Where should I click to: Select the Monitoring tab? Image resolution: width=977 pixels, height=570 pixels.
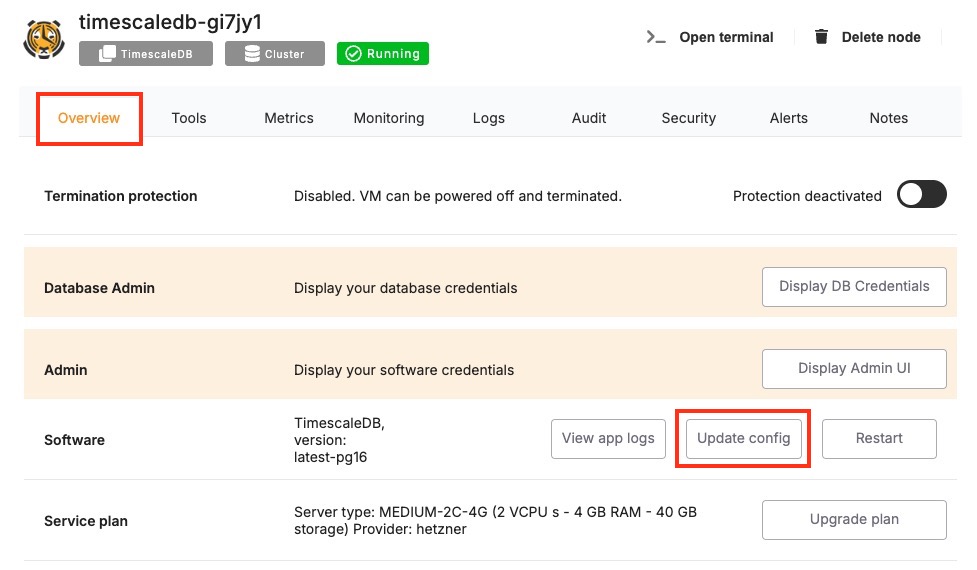point(389,118)
